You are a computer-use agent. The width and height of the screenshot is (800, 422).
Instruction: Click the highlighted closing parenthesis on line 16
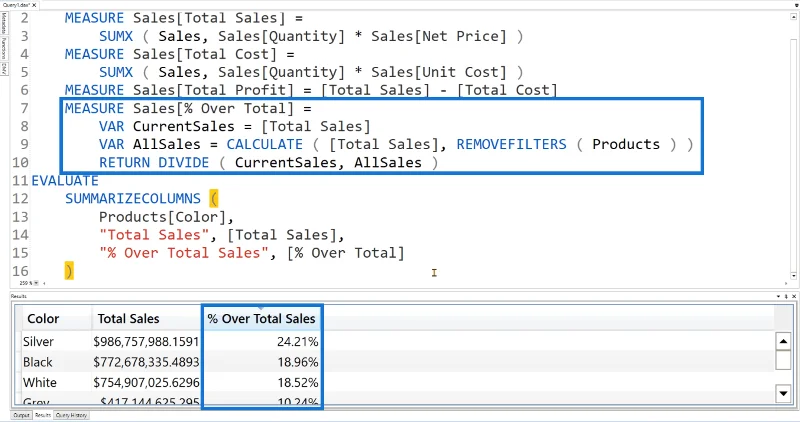tap(69, 270)
